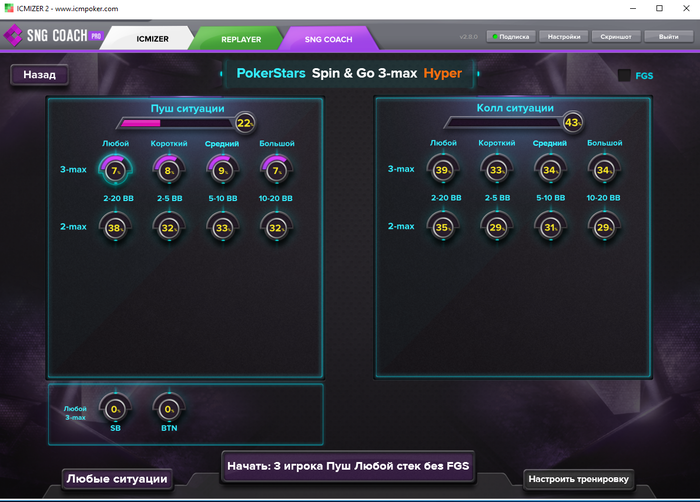Click the Пуш ситуации progress bar

175,123
